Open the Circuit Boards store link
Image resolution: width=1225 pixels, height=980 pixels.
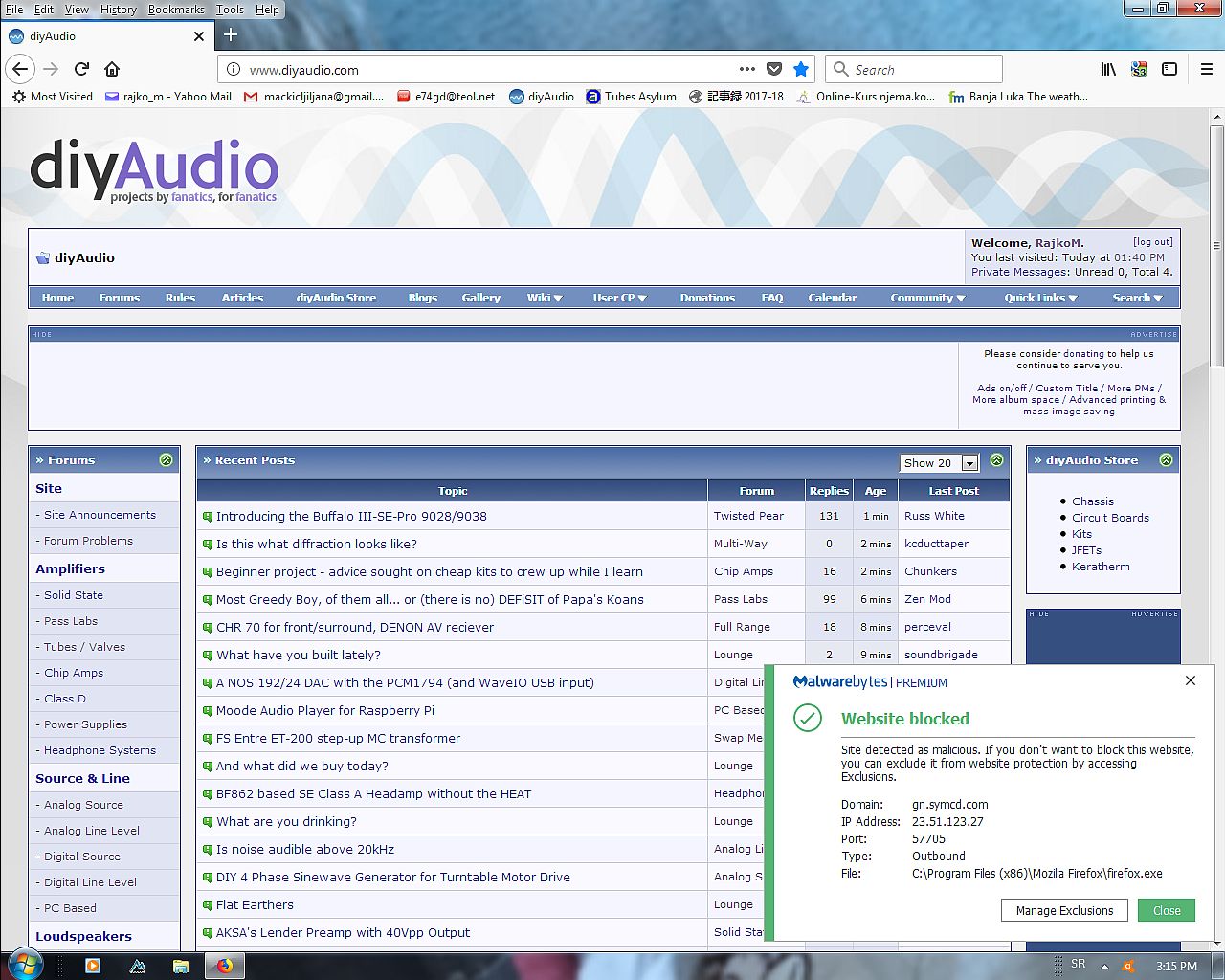pos(1110,518)
